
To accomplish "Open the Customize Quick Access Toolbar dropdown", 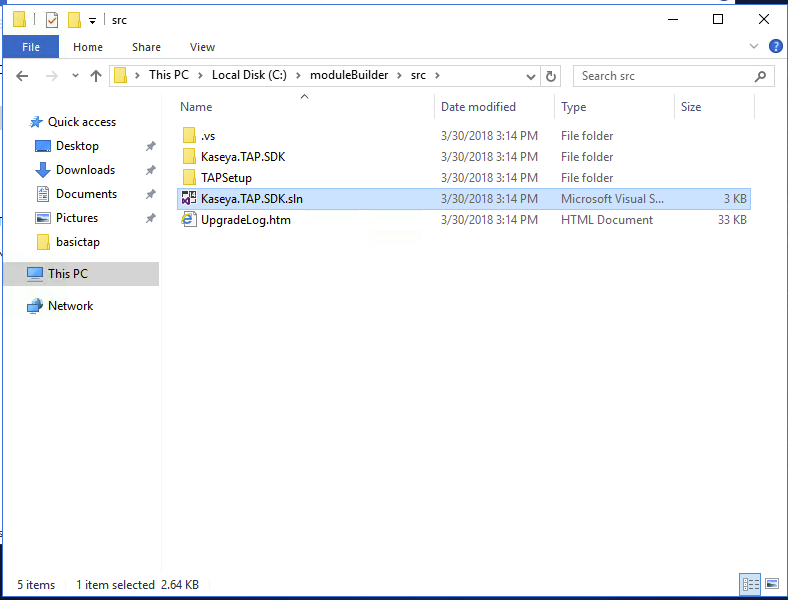I will 92,21.
